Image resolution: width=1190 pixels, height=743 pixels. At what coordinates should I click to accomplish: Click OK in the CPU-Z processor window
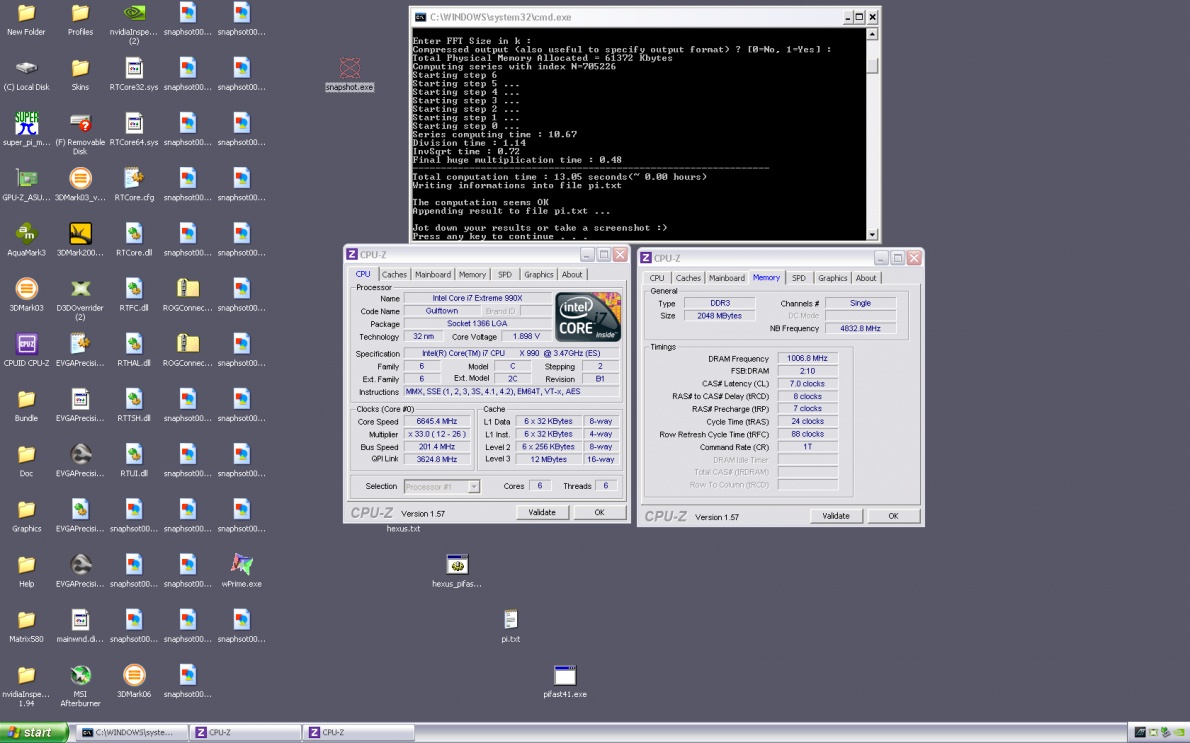[x=599, y=512]
